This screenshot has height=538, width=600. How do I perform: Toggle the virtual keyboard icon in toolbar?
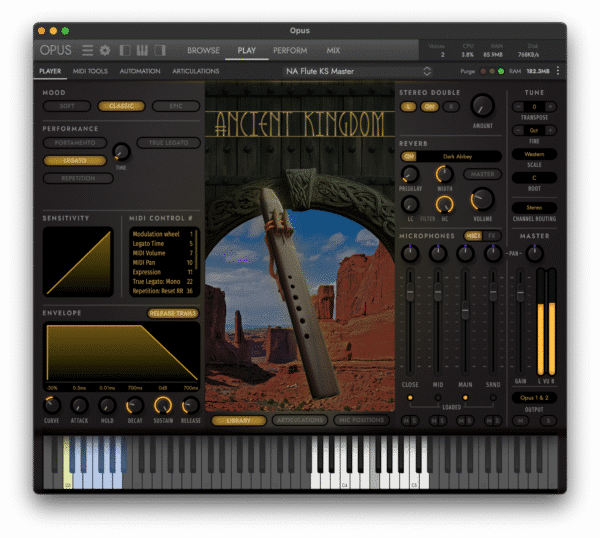click(x=142, y=50)
